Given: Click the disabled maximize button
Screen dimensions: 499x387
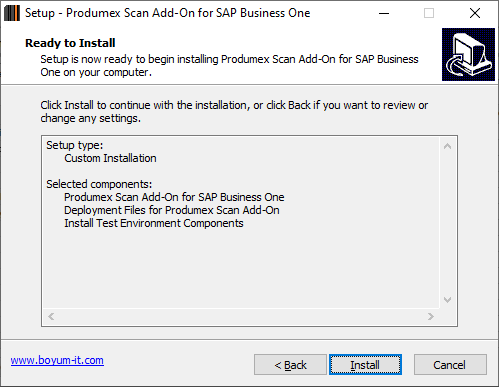Looking at the screenshot, I should coord(429,13).
